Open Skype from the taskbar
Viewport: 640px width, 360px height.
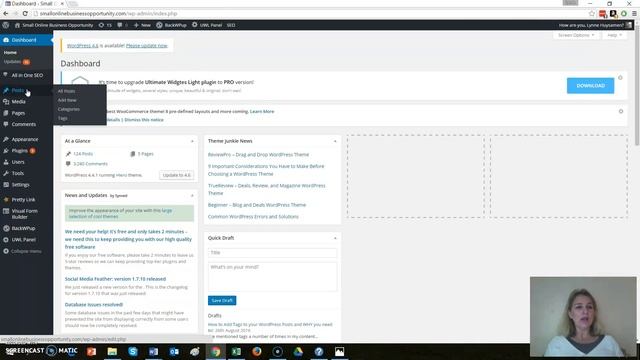coord(133,351)
